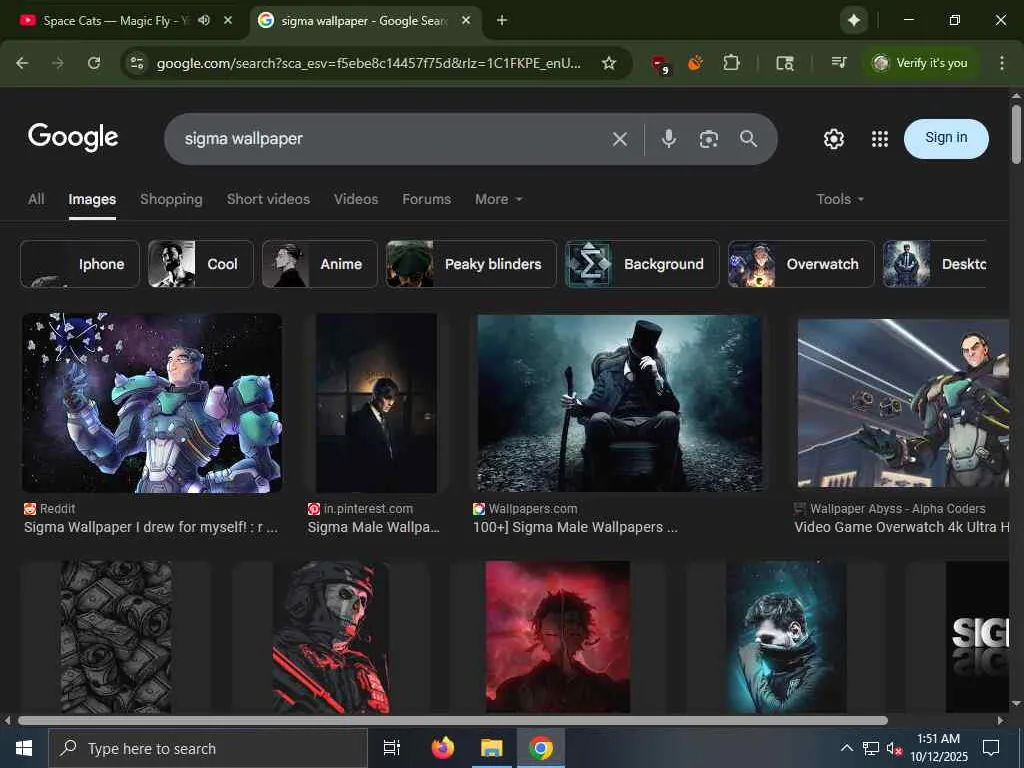The width and height of the screenshot is (1024, 768).
Task: Open File Explorer from taskbar
Action: coord(492,748)
